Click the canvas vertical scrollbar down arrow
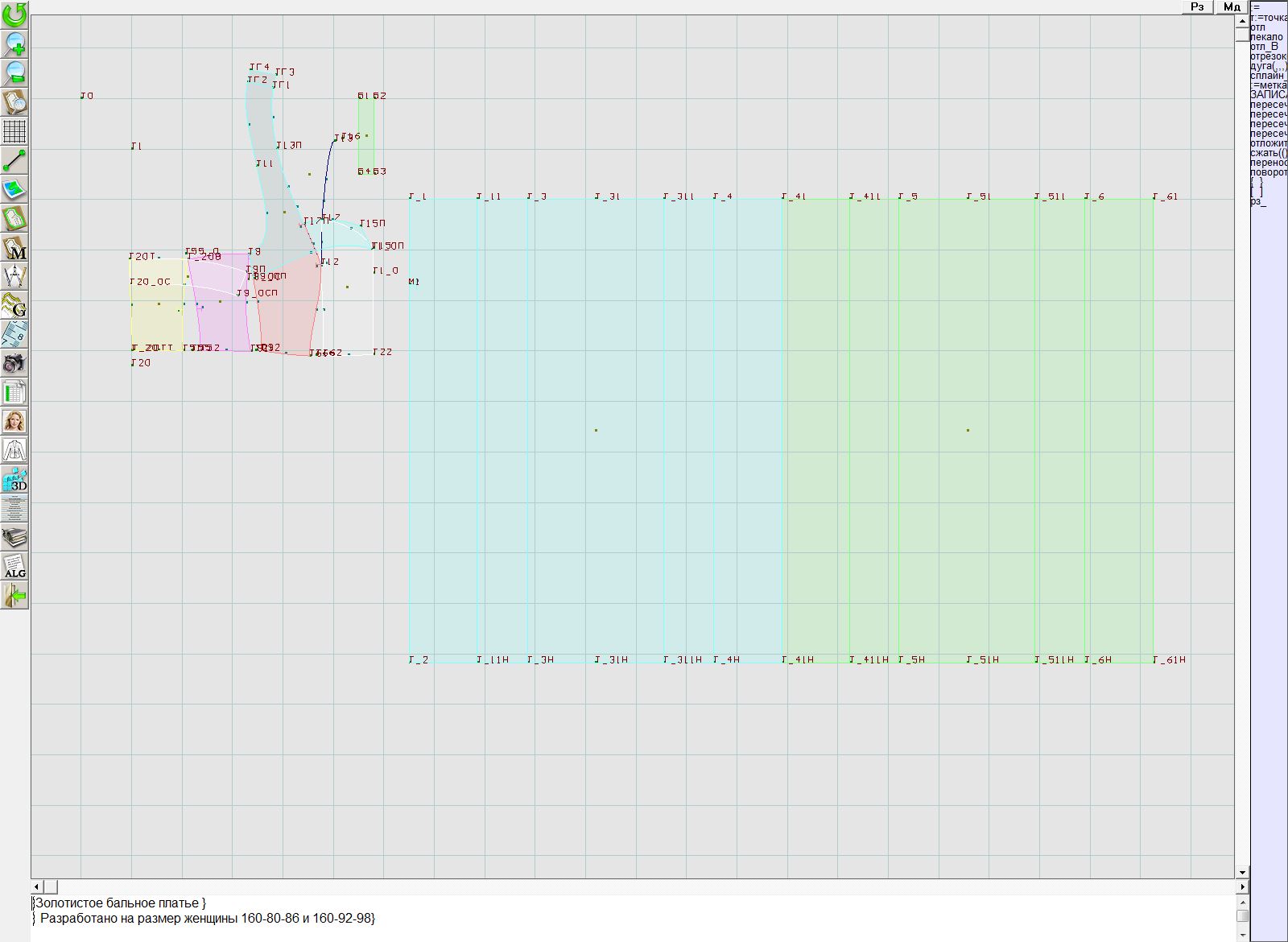This screenshot has width=1288, height=942. pyautogui.click(x=1242, y=872)
